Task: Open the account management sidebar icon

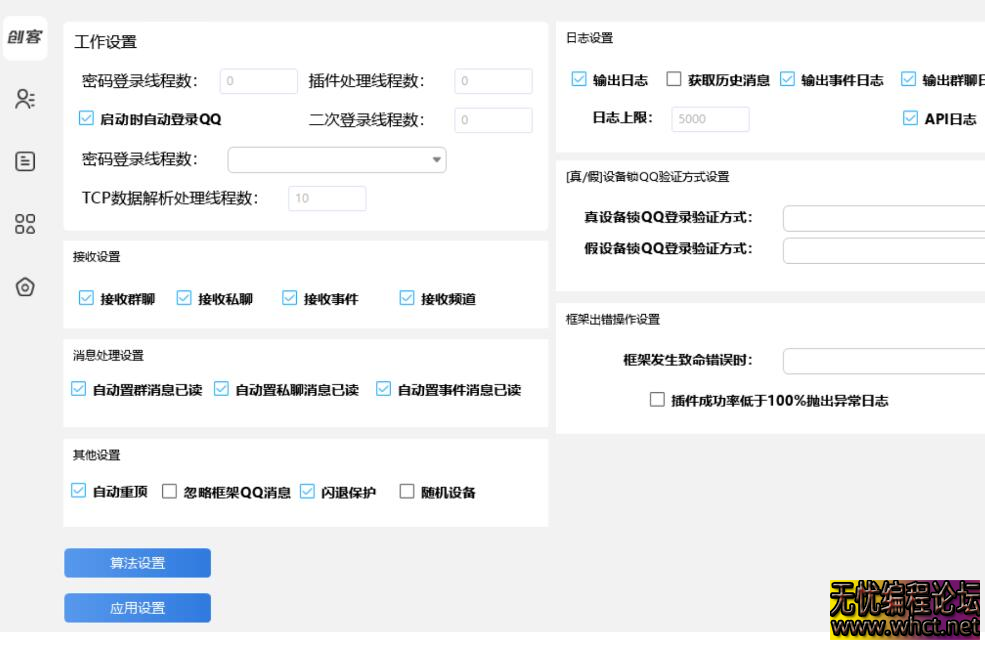Action: coord(23,97)
